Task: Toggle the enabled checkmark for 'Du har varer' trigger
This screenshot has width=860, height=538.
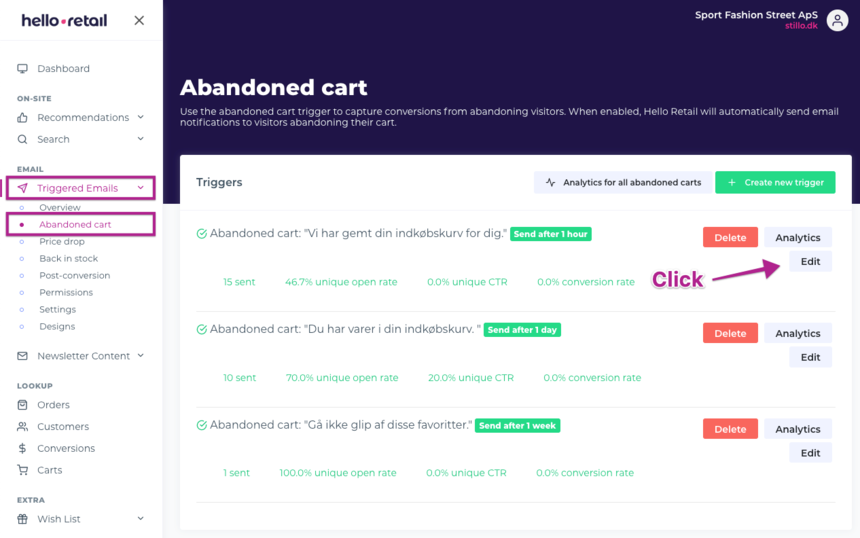Action: tap(202, 330)
